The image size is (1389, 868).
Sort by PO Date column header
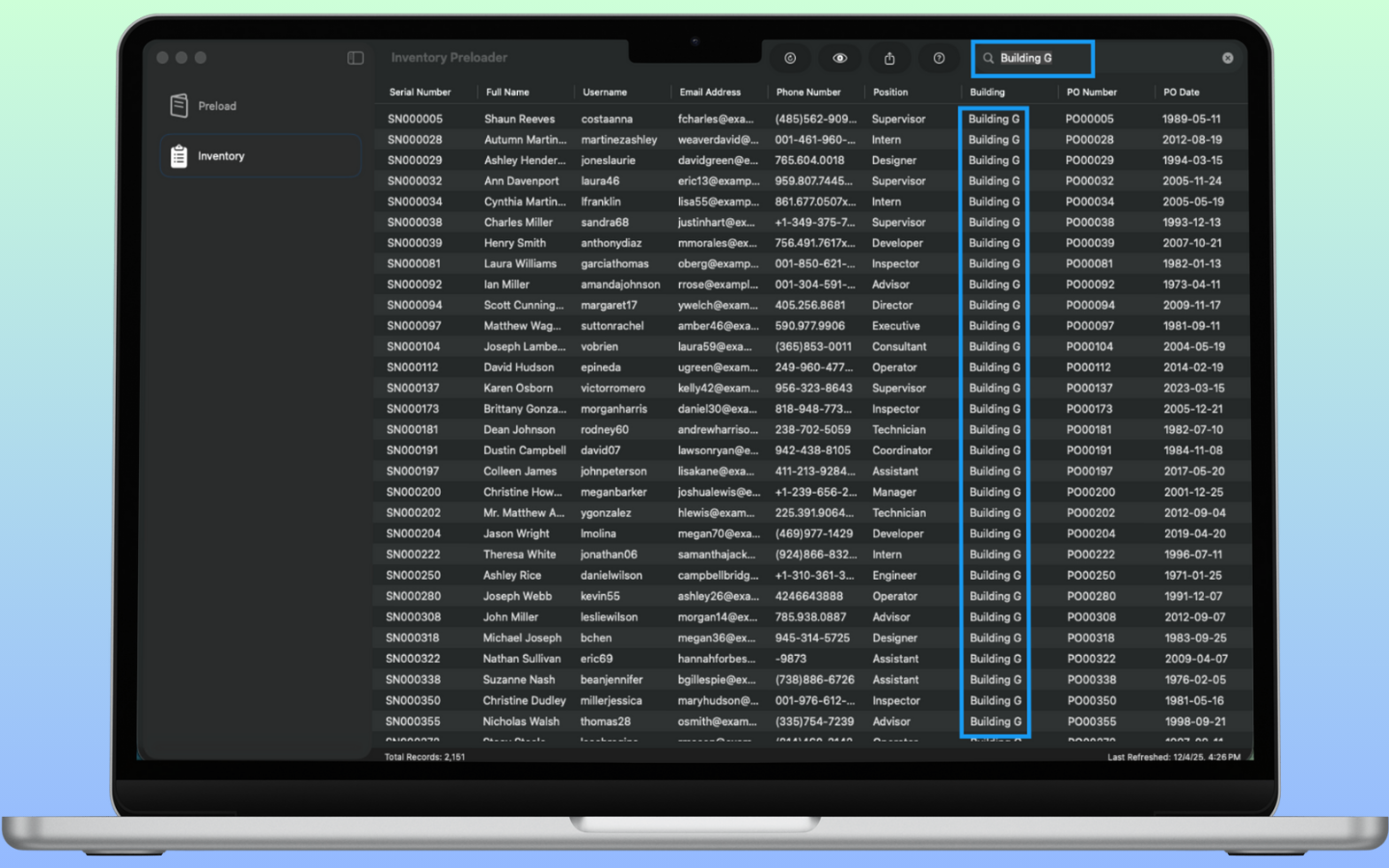(1181, 93)
